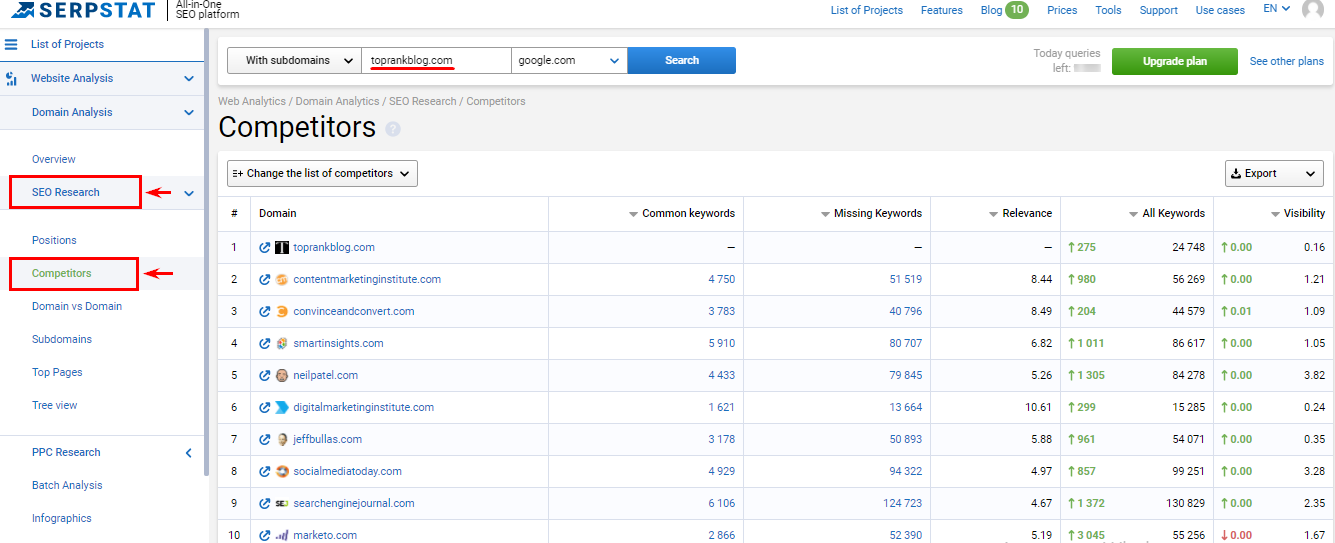Expand the PPC Research chevron
The image size is (1335, 543).
click(189, 453)
